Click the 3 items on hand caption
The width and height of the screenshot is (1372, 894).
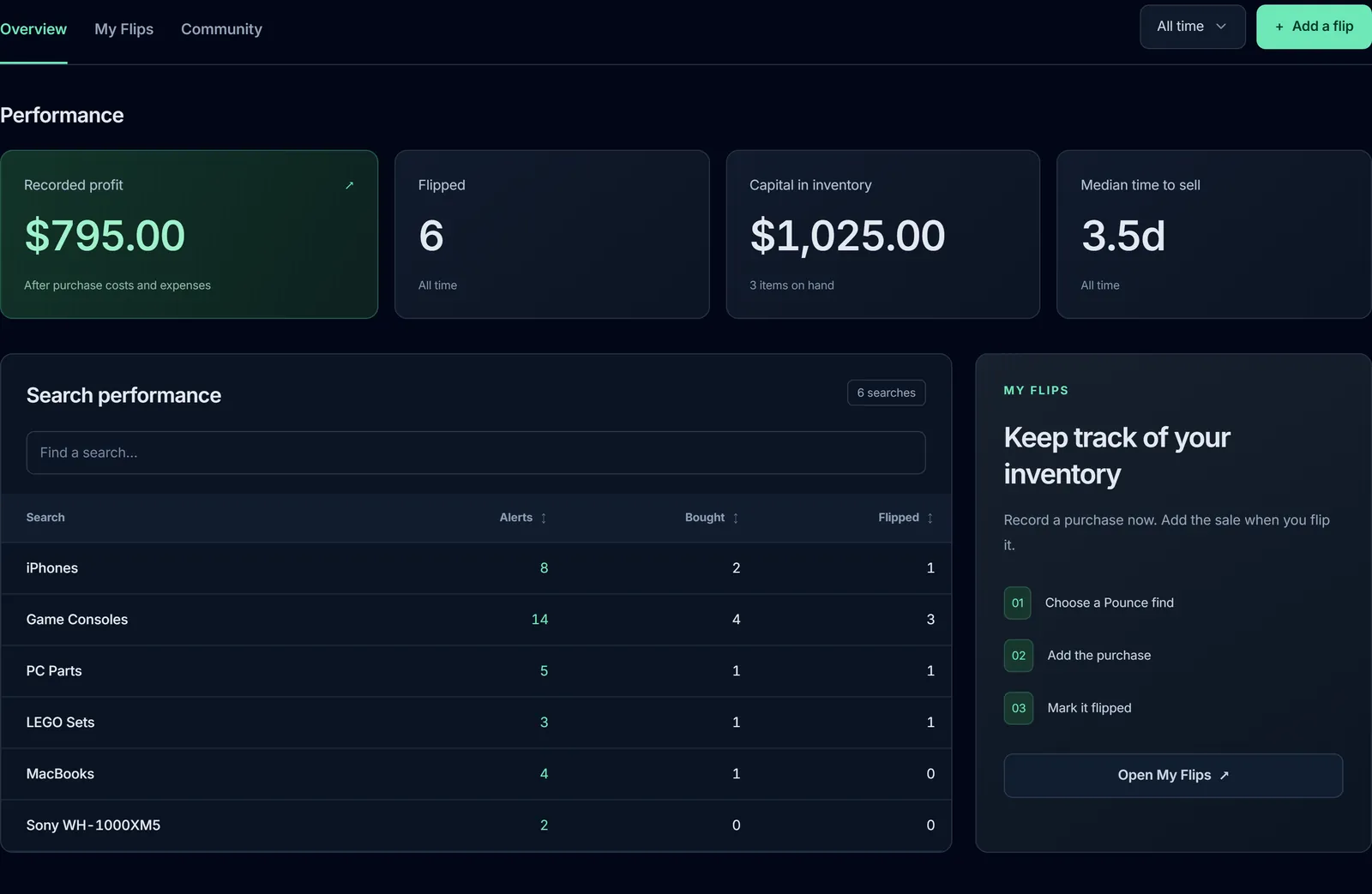[791, 285]
